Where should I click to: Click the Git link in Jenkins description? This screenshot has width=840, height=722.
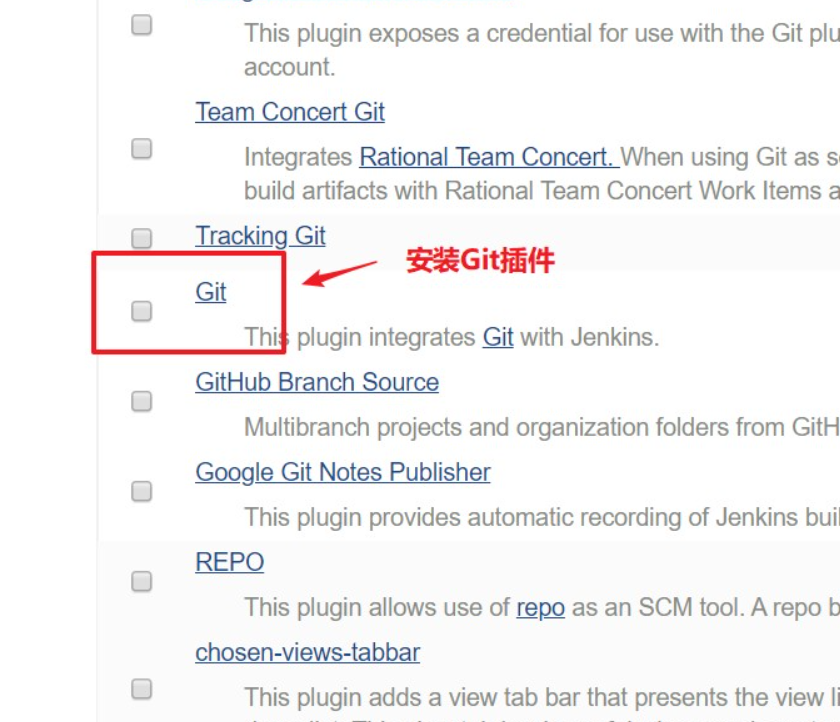tap(498, 337)
